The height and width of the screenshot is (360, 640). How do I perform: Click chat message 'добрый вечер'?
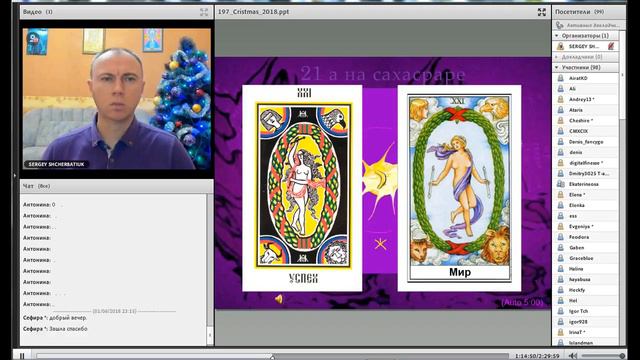click(x=68, y=318)
